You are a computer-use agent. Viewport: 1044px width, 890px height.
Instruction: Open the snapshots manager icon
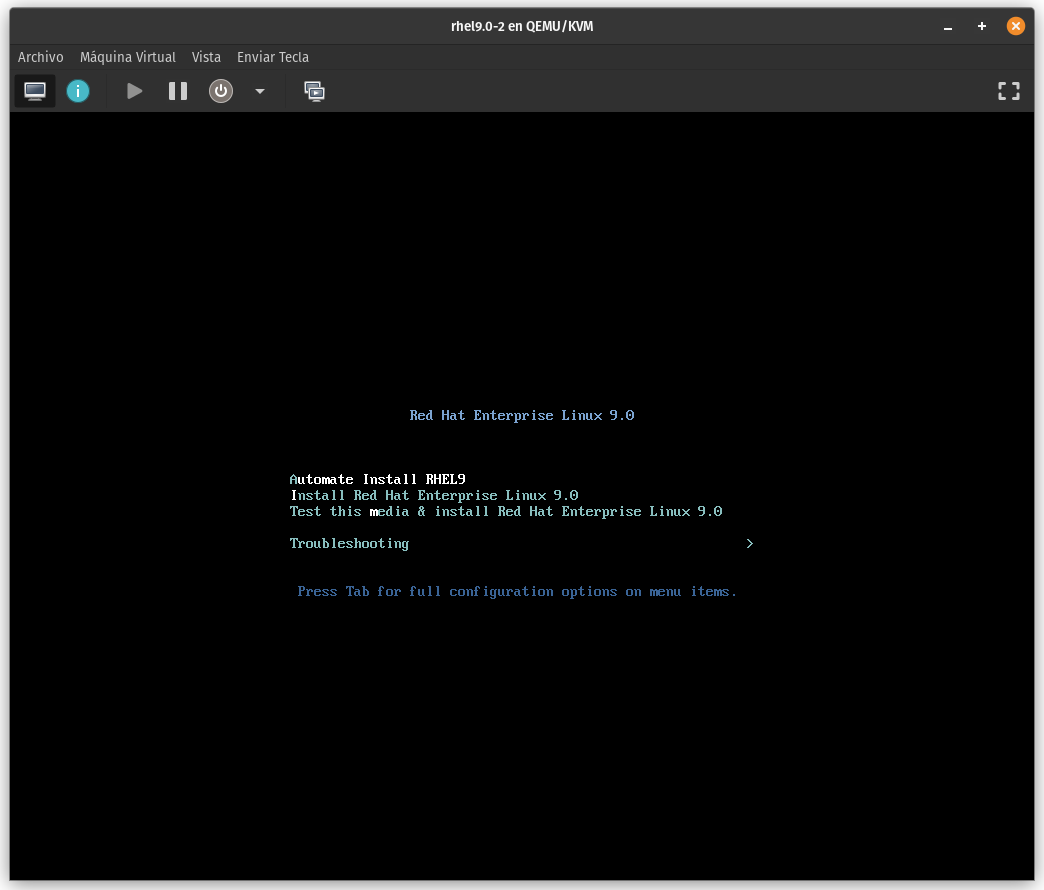coord(314,91)
